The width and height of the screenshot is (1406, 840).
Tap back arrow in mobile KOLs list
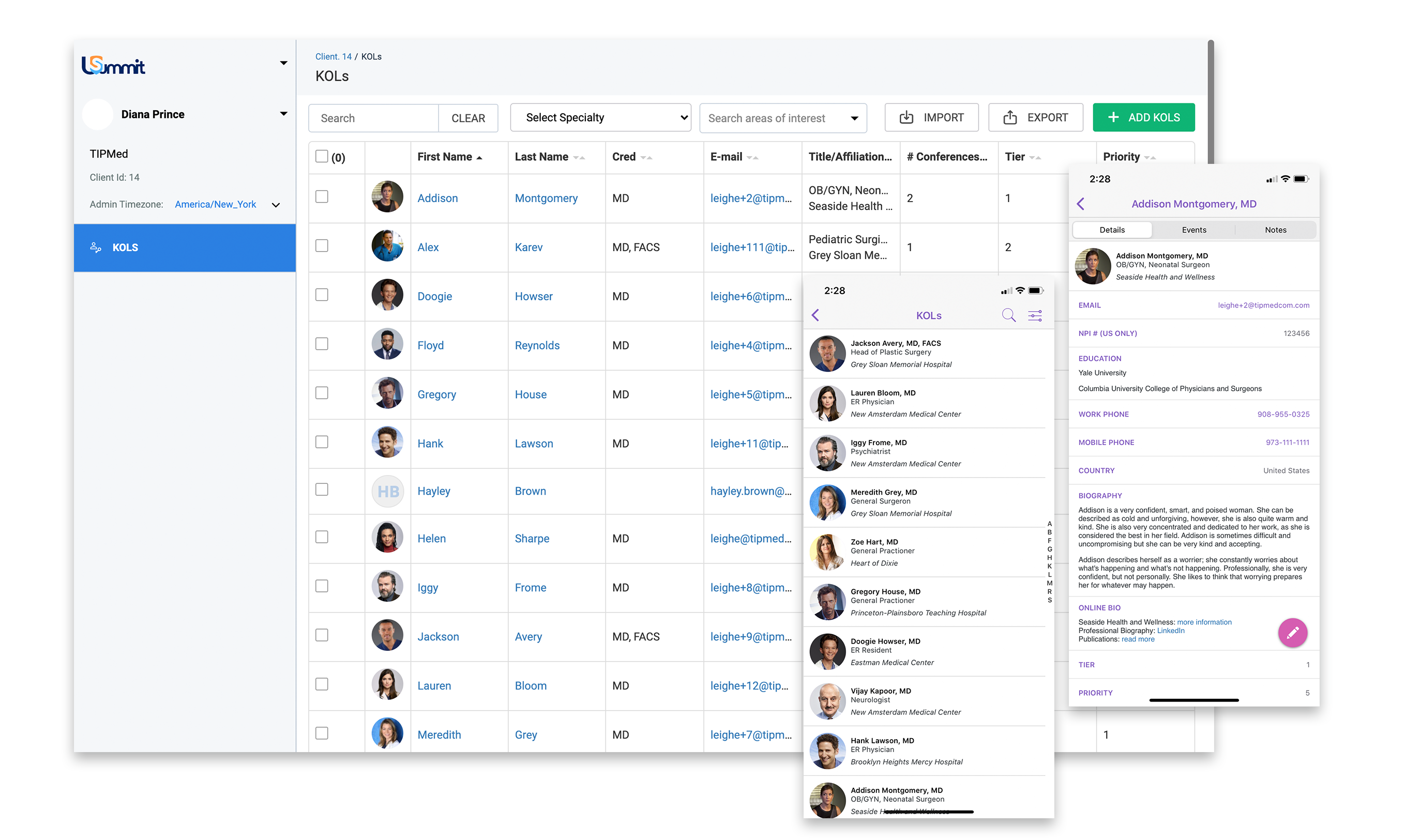pyautogui.click(x=815, y=315)
